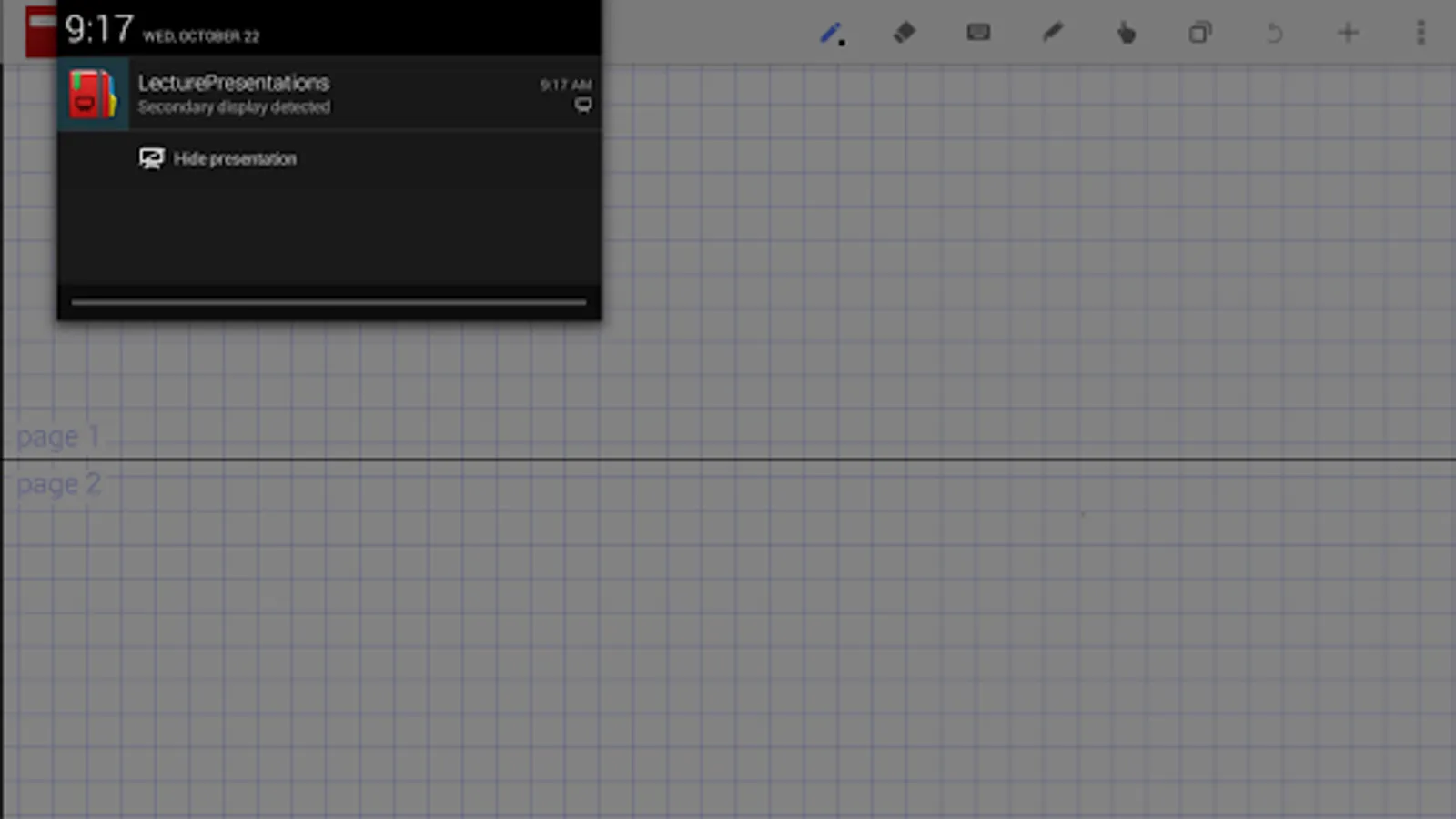Open the three-dot overflow menu
This screenshot has width=1456, height=819.
[1421, 33]
